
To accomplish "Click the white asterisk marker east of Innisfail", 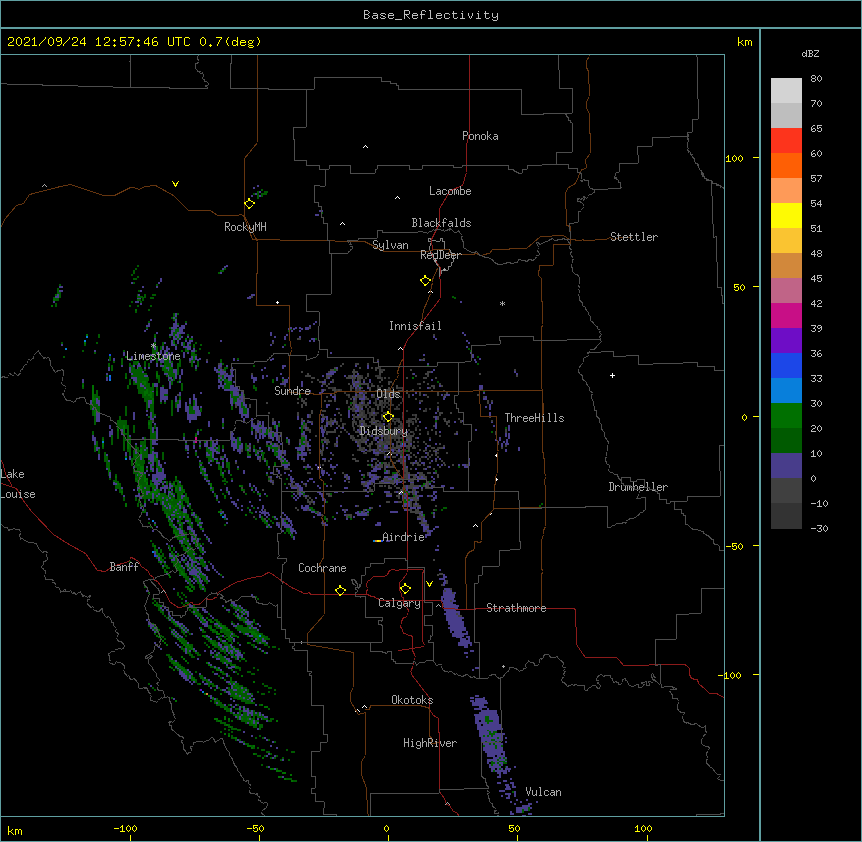I will point(502,303).
